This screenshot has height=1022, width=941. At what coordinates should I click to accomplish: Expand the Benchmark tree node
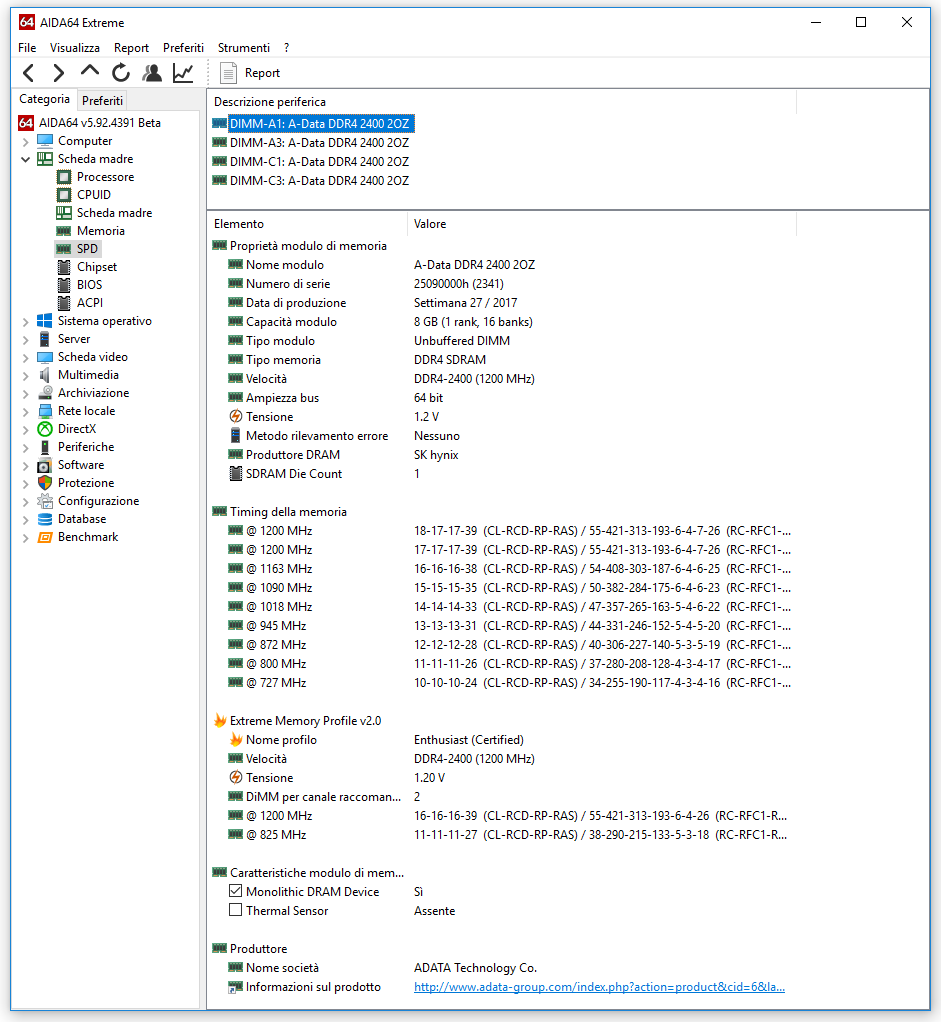[x=25, y=538]
